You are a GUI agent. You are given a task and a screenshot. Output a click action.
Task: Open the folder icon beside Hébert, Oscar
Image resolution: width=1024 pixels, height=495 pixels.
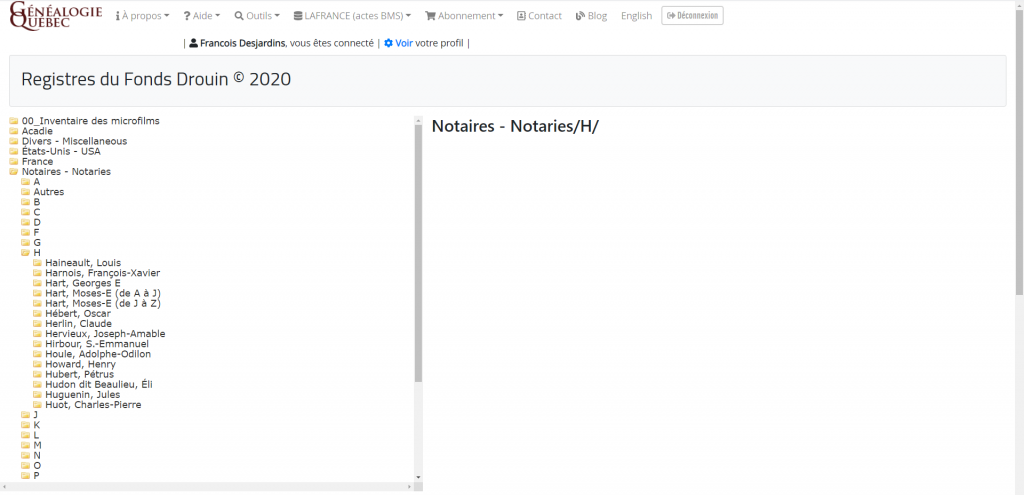point(37,314)
